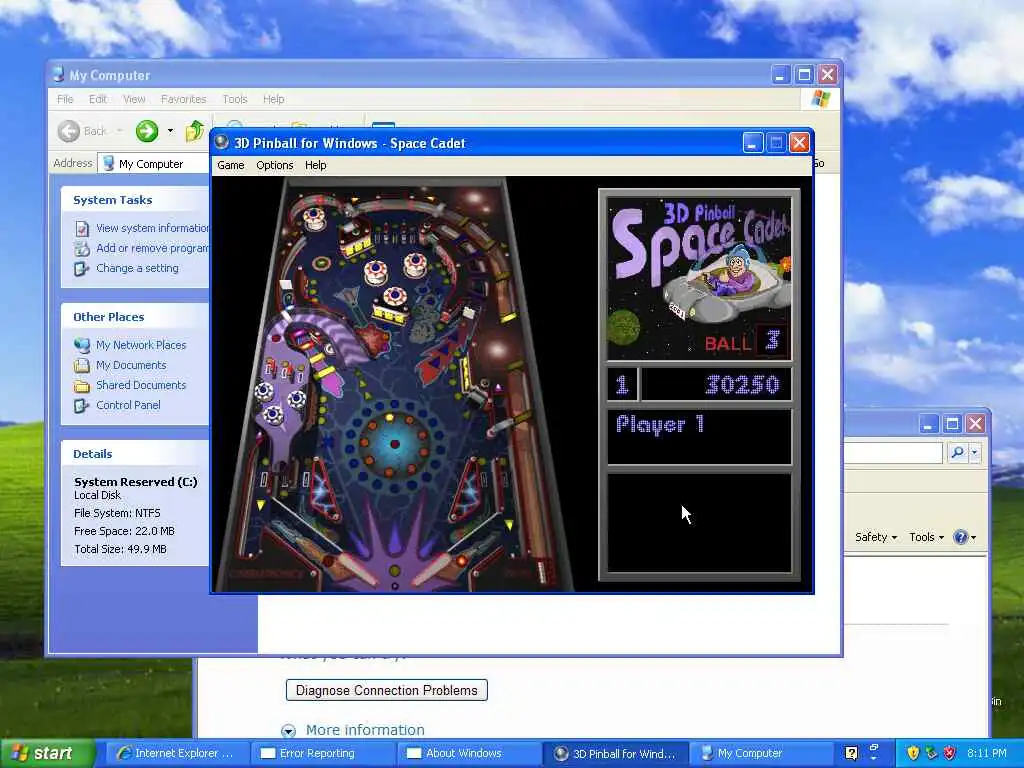Open the Game menu in 3D Pinball
This screenshot has width=1024, height=768.
231,165
